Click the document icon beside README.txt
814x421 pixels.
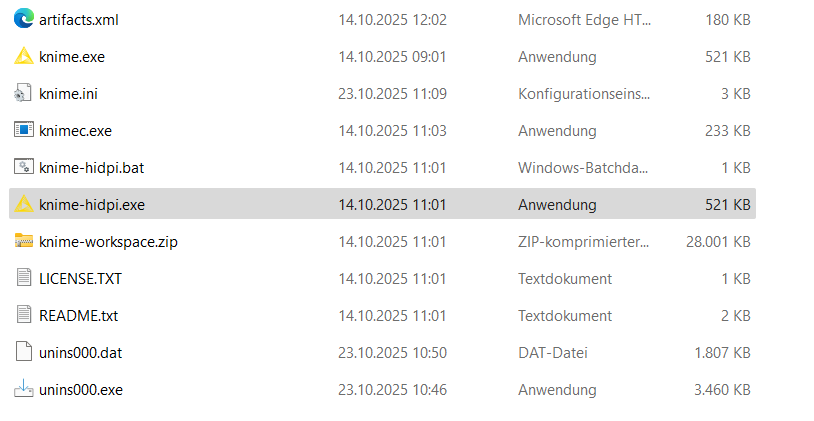[24, 315]
